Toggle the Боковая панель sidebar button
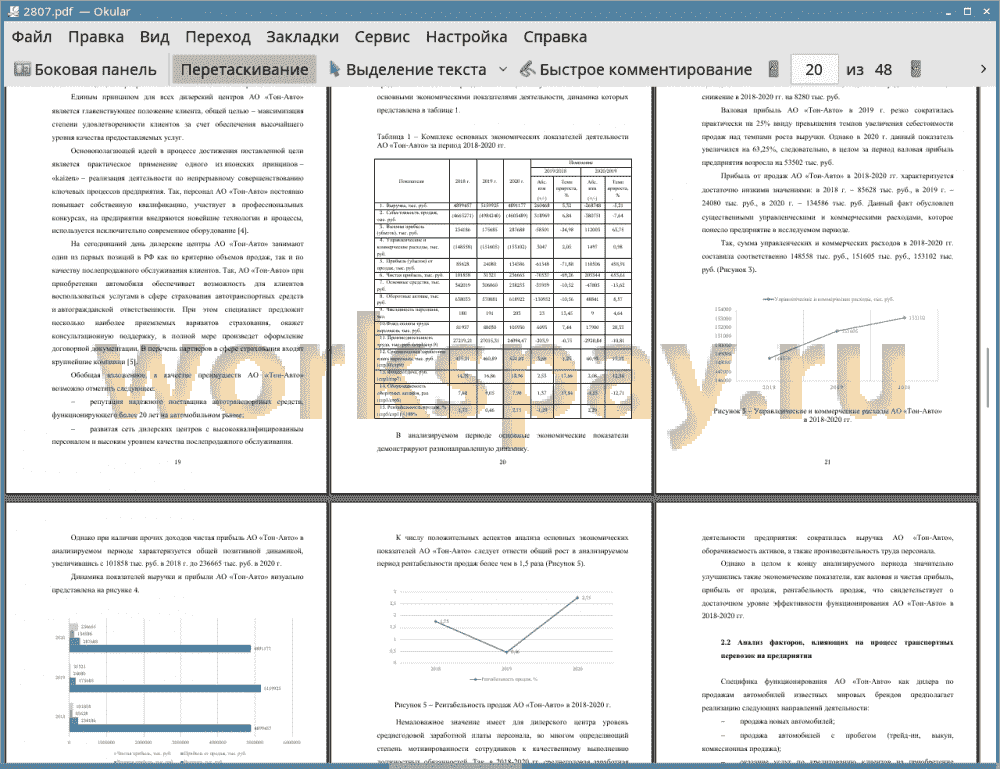 [85, 70]
